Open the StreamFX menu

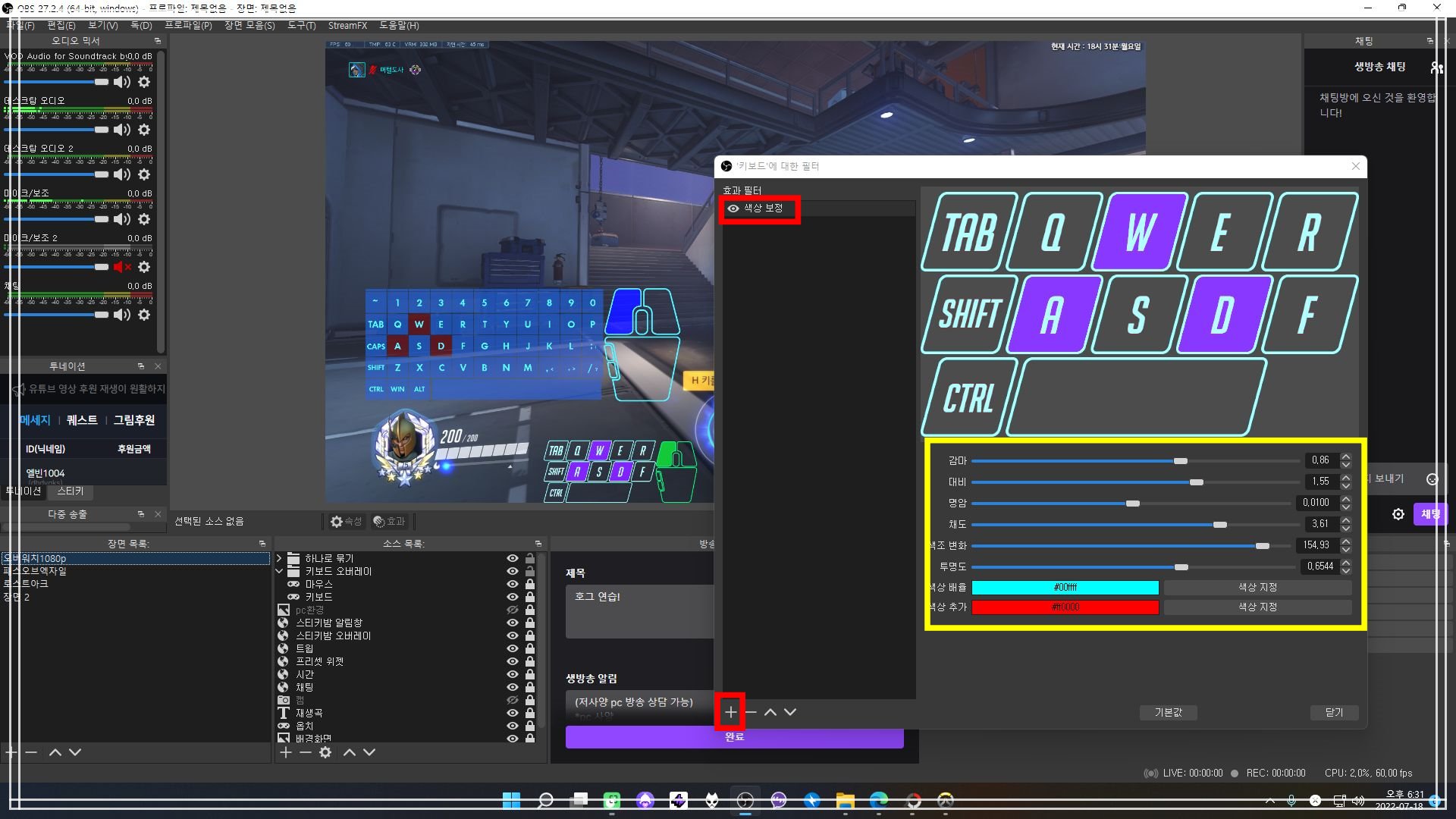[x=347, y=25]
